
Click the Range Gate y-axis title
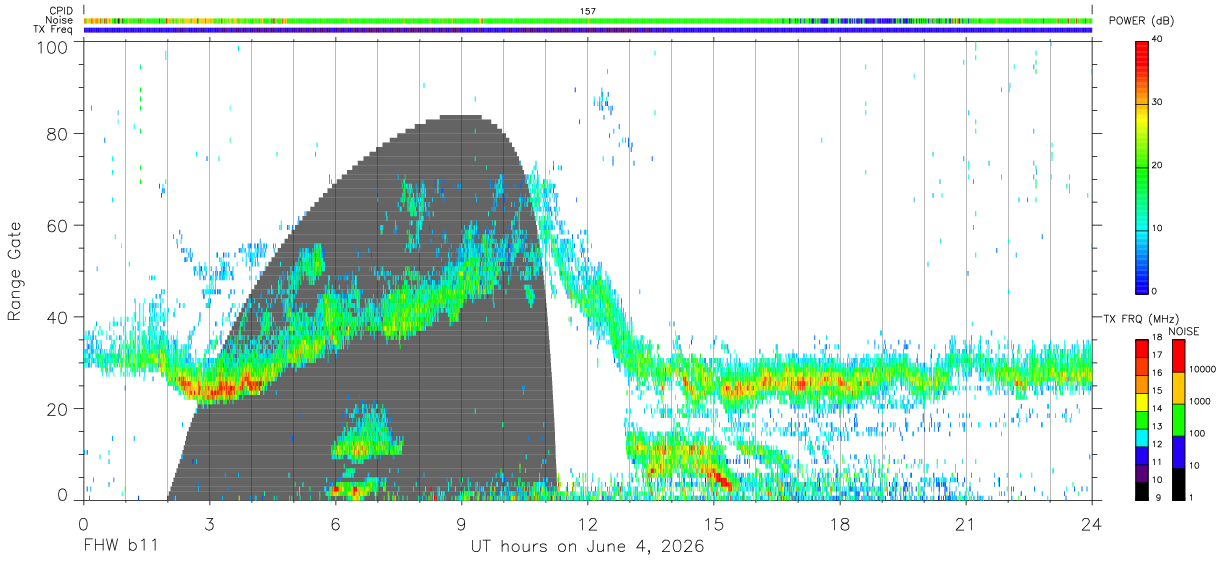15,272
